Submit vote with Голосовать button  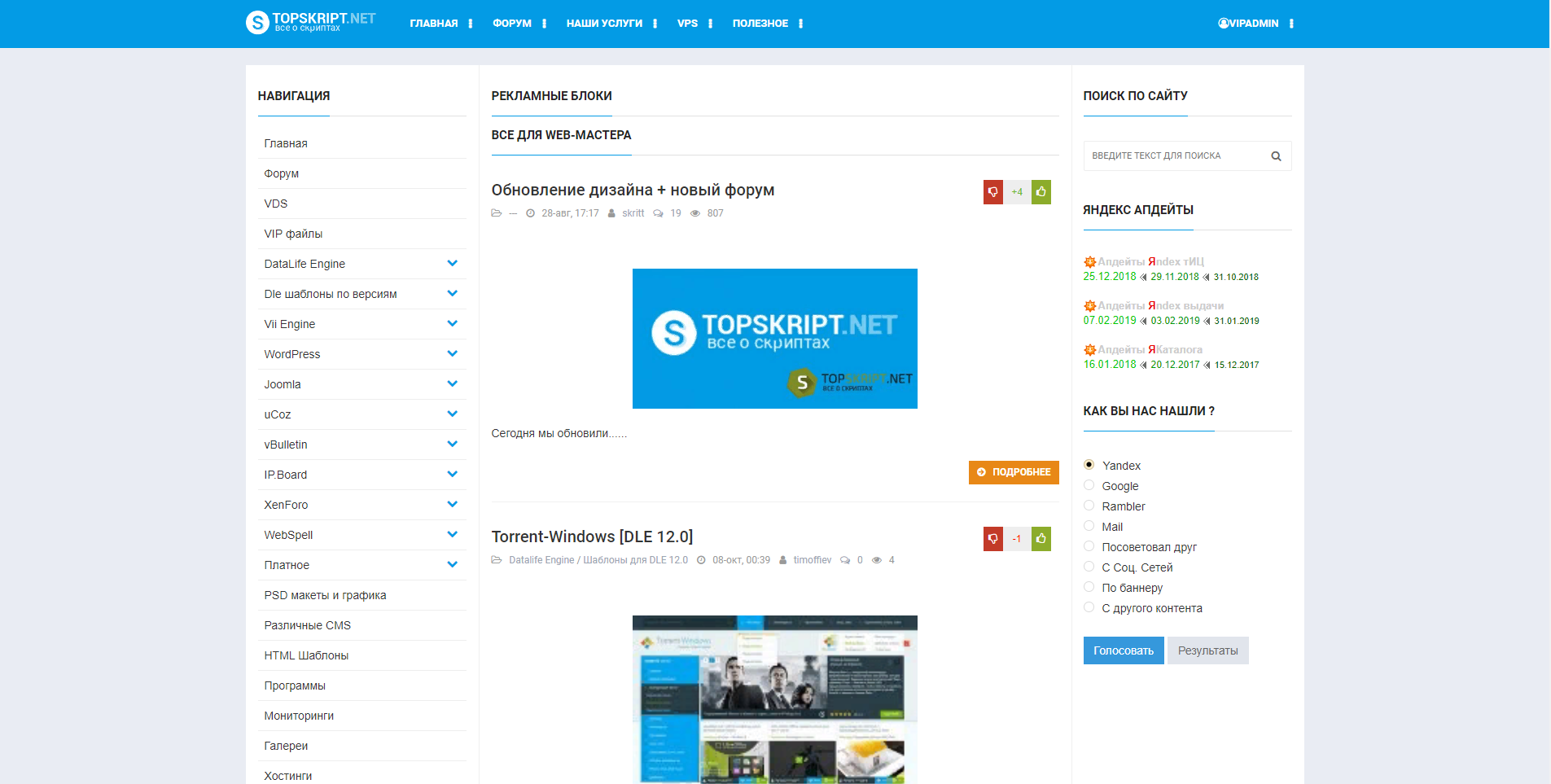point(1124,650)
